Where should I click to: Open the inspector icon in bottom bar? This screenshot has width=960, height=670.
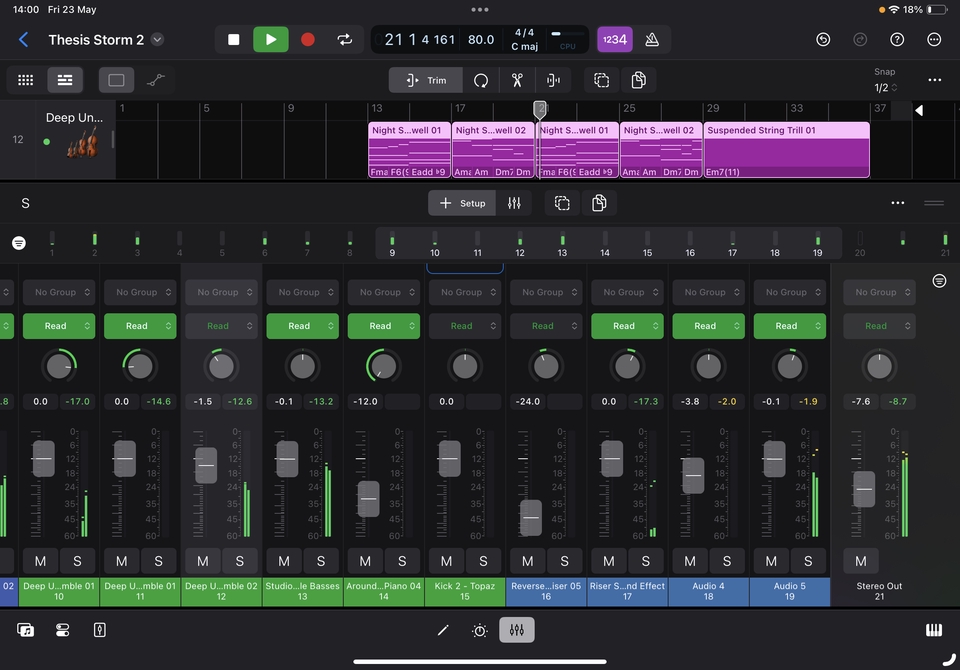point(100,630)
